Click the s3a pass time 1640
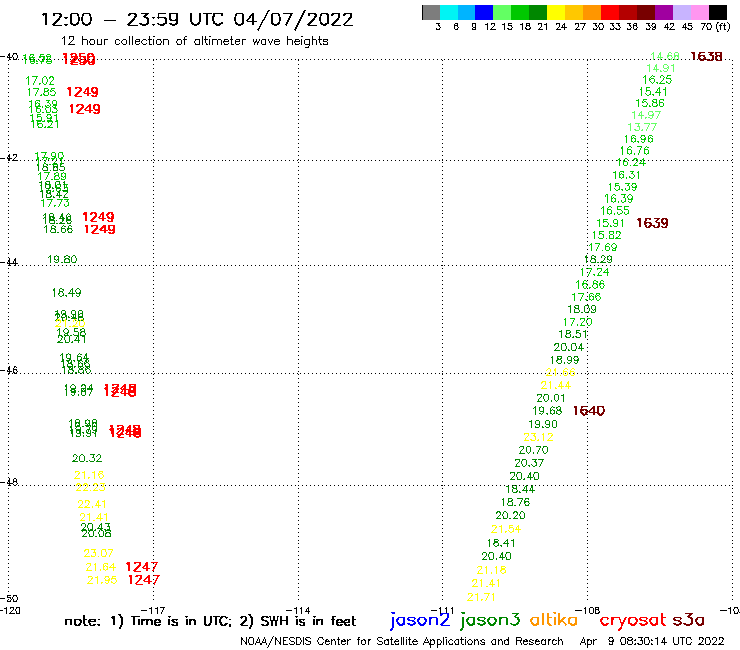Viewport: 740px width, 650px height. click(x=589, y=411)
